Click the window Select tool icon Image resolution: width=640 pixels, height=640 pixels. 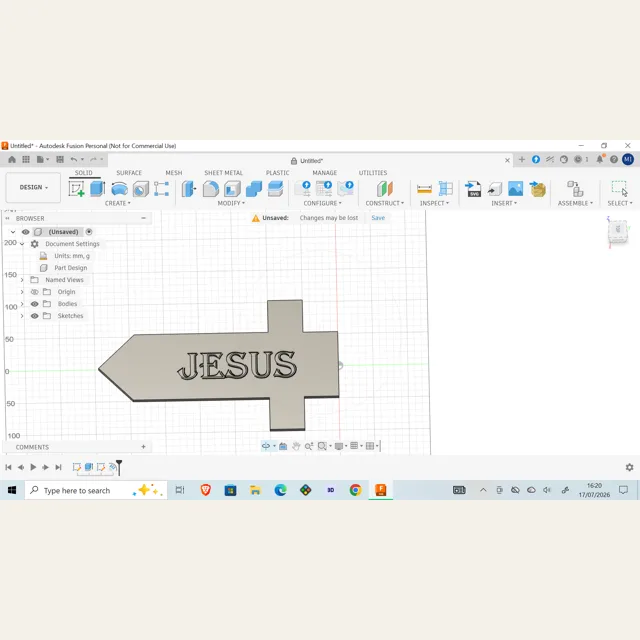point(620,189)
